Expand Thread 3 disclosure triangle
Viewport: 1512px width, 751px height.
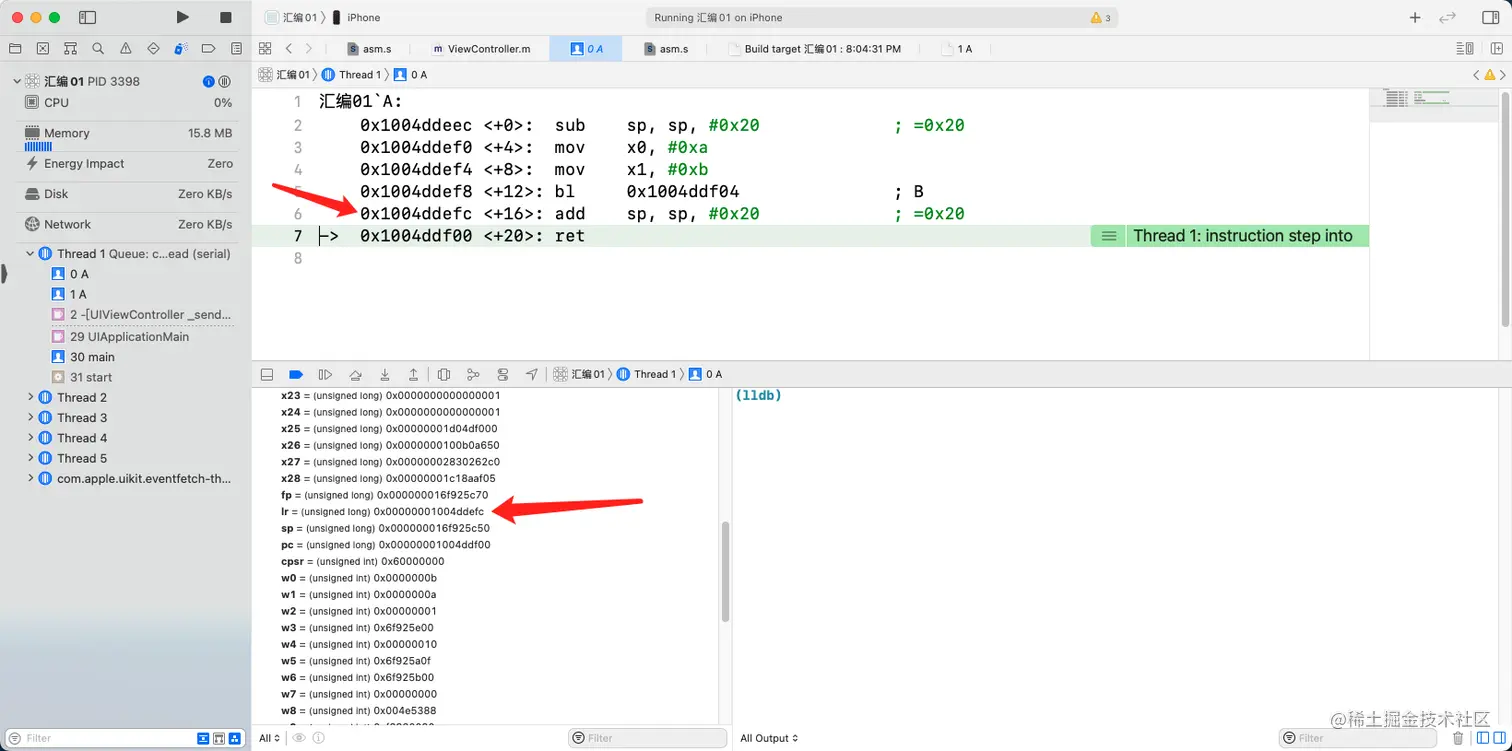pyautogui.click(x=30, y=418)
